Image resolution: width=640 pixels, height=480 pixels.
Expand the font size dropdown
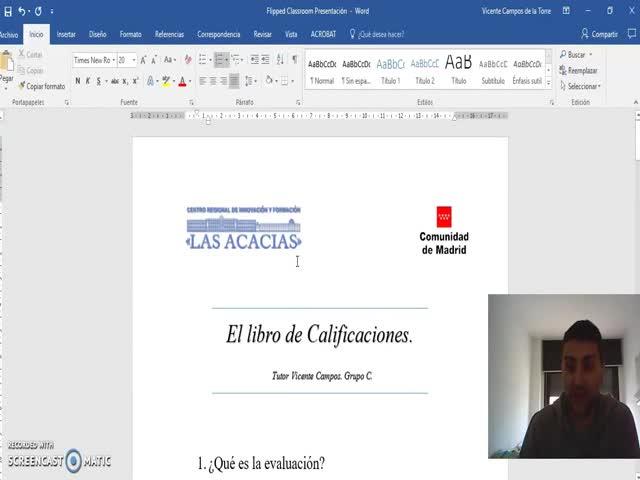point(134,60)
